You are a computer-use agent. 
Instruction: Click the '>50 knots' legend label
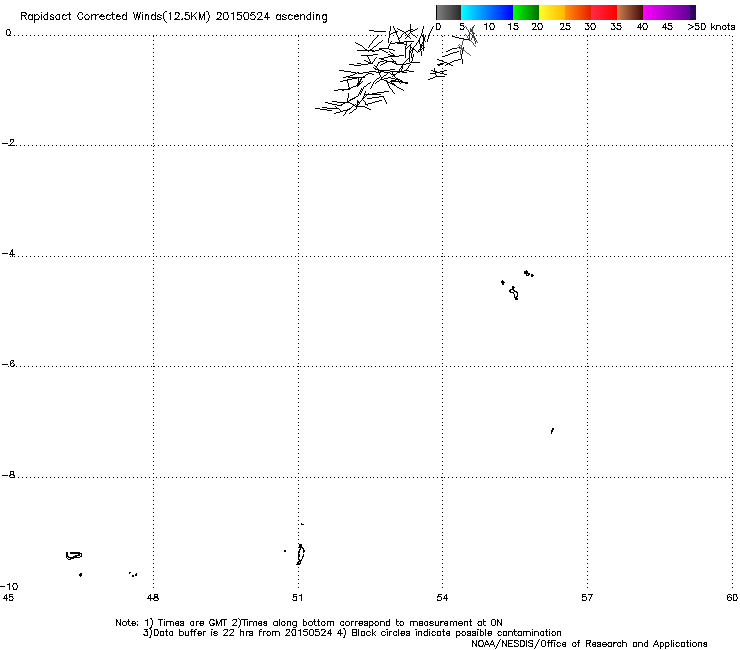point(711,27)
